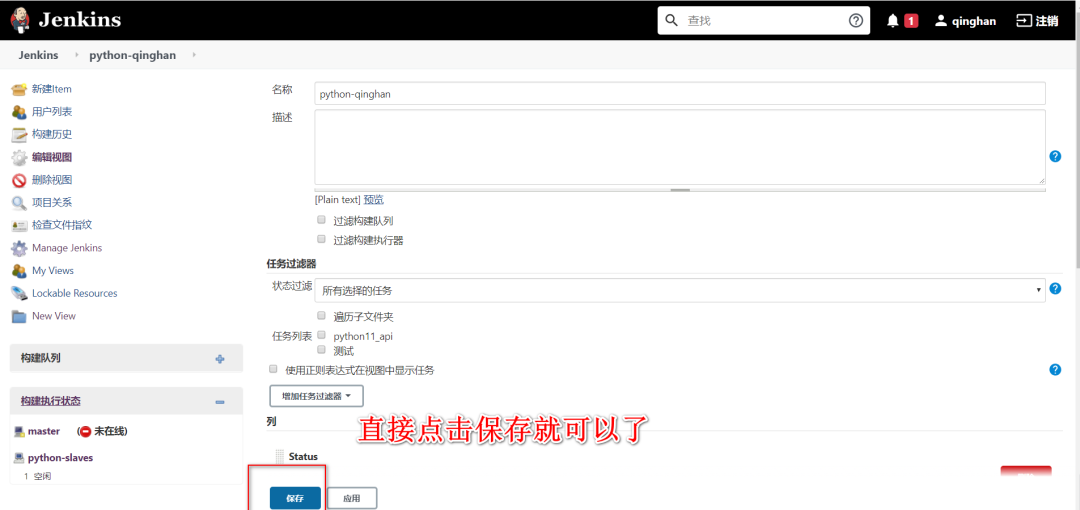Open the qinghan user link
Image resolution: width=1080 pixels, height=510 pixels.
[974, 21]
